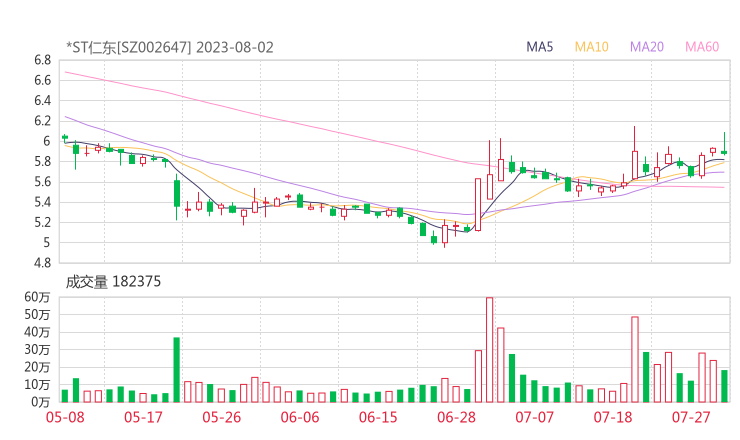Click the 05-17 date axis label
Screen dimensions: 740x440
[x=143, y=417]
